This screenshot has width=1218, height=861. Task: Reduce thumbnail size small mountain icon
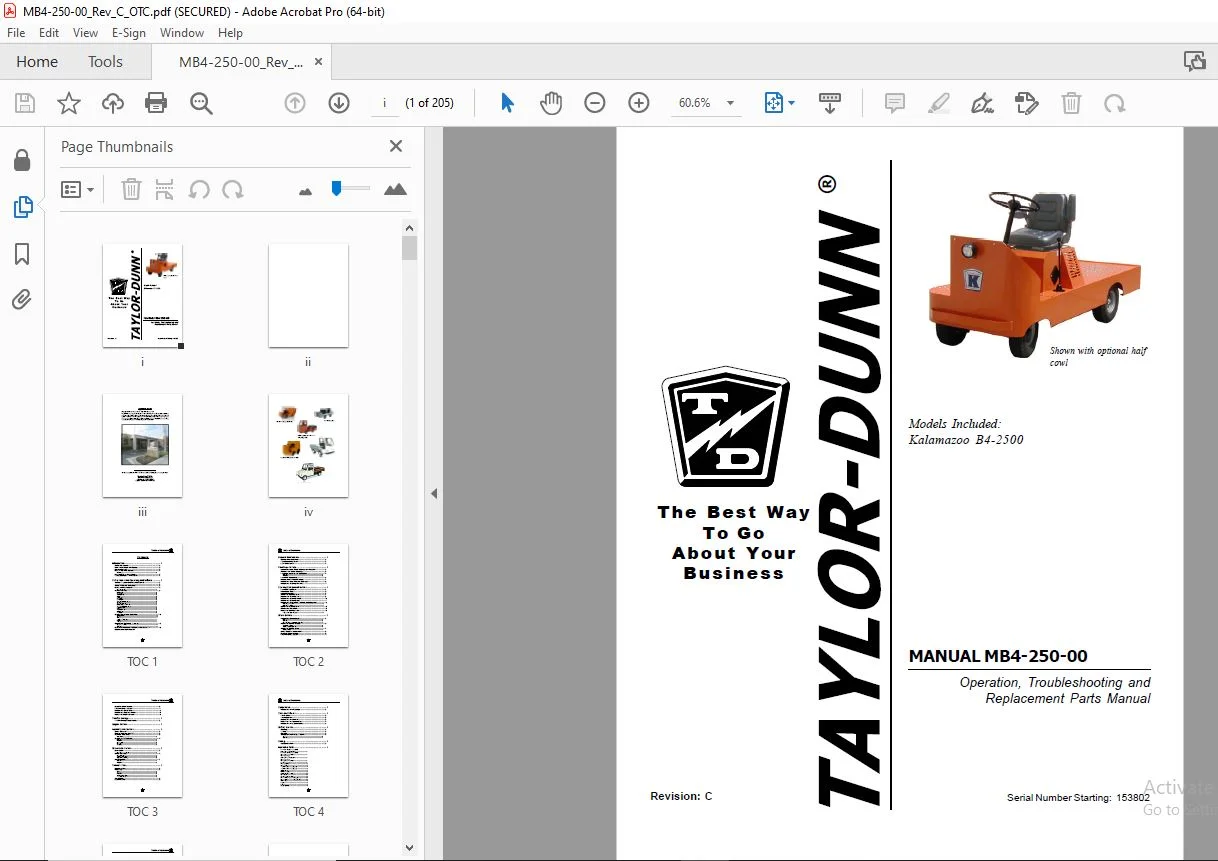click(306, 190)
